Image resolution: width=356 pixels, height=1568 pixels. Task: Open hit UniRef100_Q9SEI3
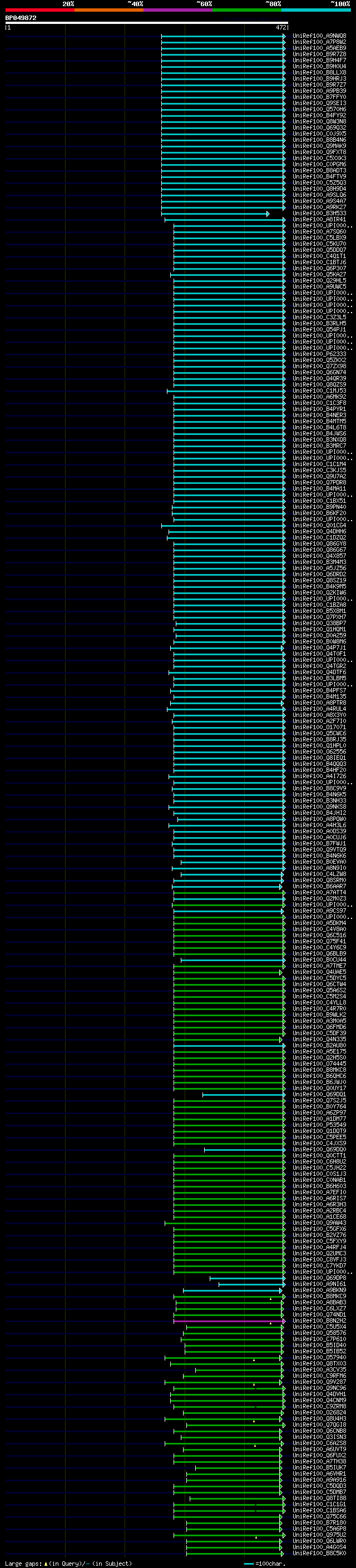click(319, 103)
